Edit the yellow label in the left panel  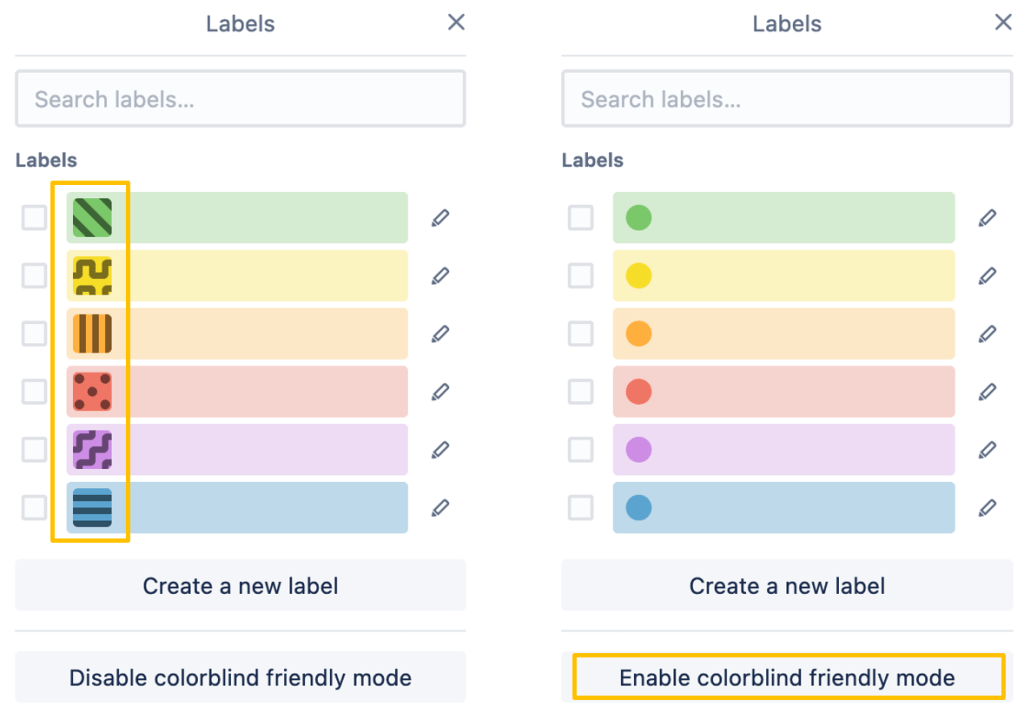click(440, 275)
